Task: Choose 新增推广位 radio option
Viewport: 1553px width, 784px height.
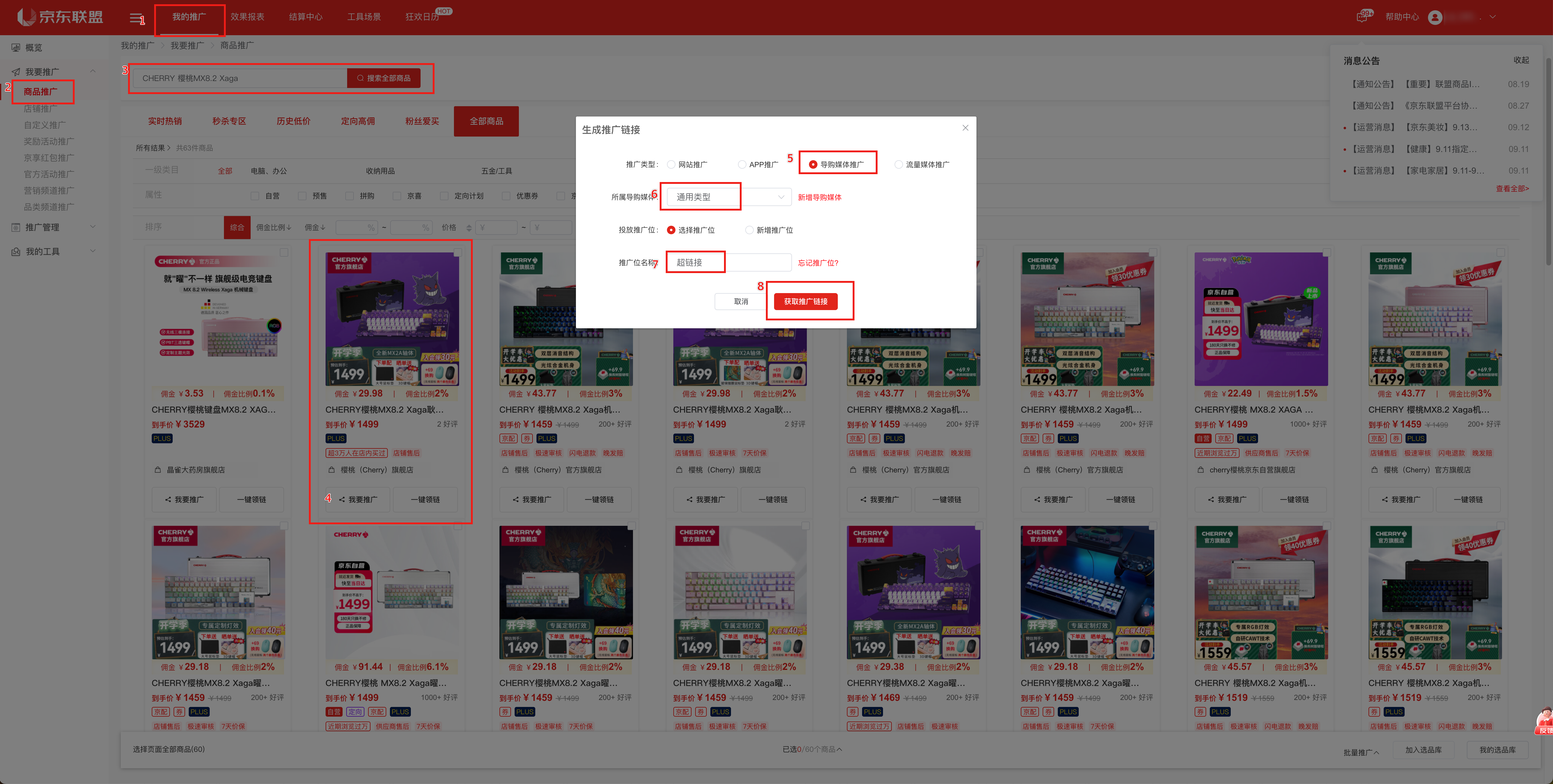Action: (749, 230)
